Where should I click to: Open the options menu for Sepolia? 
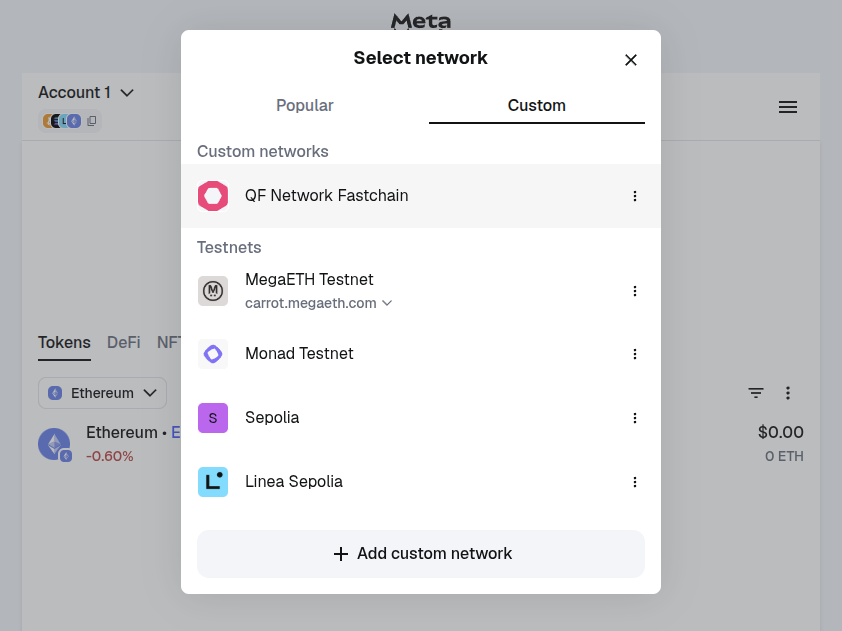pyautogui.click(x=635, y=418)
